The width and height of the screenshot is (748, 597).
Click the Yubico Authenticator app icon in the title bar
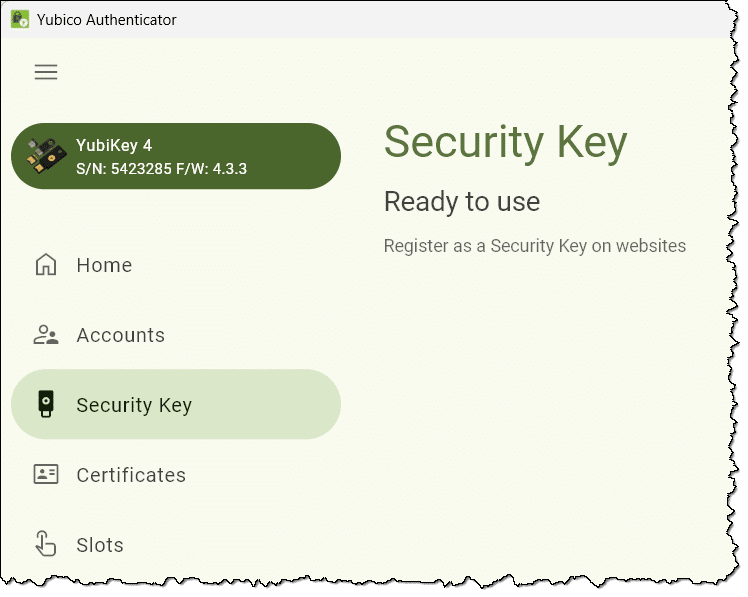click(20, 19)
